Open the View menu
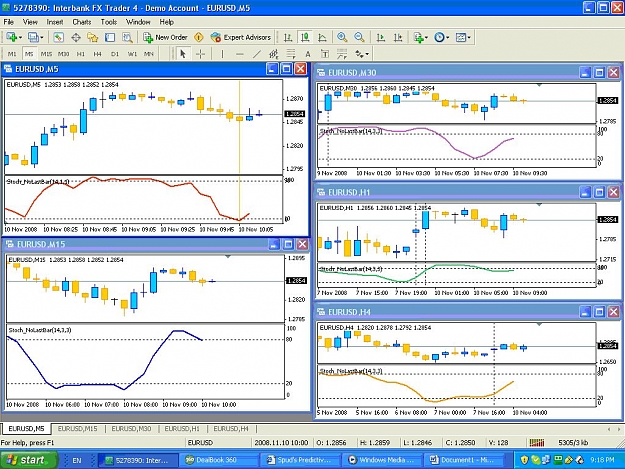 click(x=30, y=22)
